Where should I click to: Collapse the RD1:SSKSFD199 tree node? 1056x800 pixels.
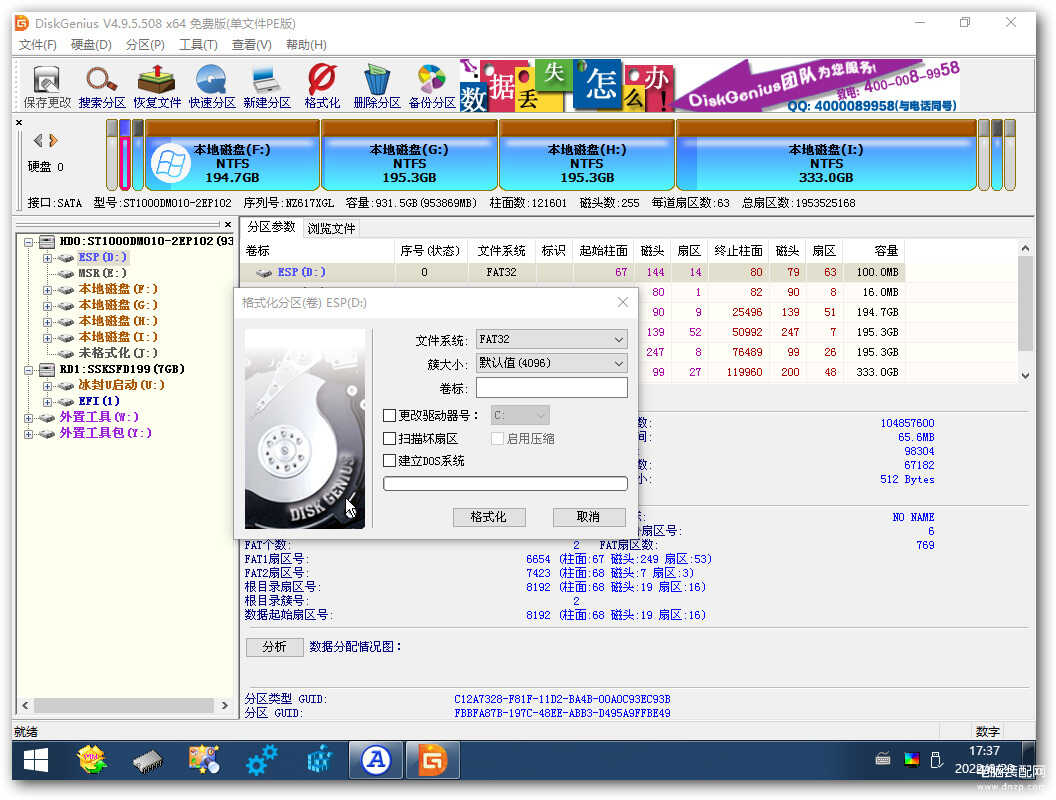click(28, 370)
